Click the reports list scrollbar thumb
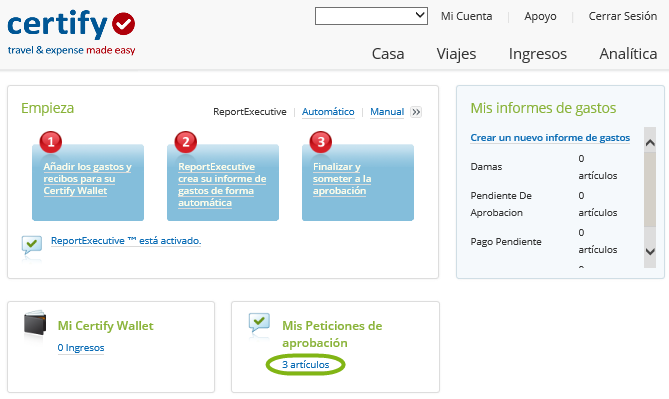Viewport: 669px width, 399px height. (650, 189)
